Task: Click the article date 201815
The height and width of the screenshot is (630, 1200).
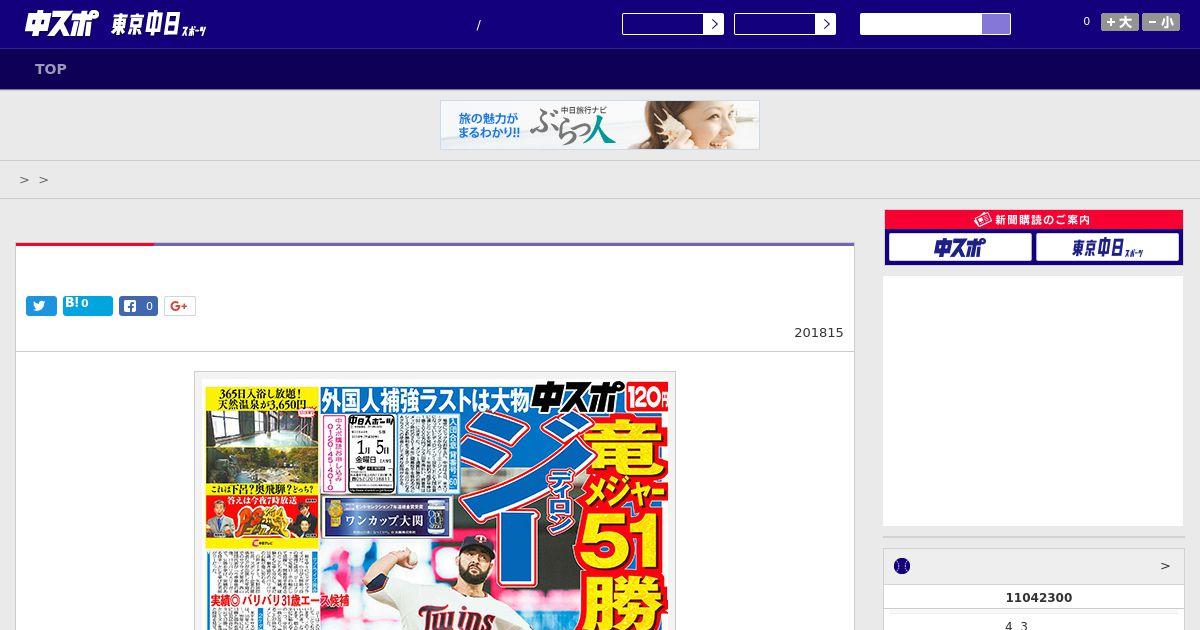Action: coord(819,333)
